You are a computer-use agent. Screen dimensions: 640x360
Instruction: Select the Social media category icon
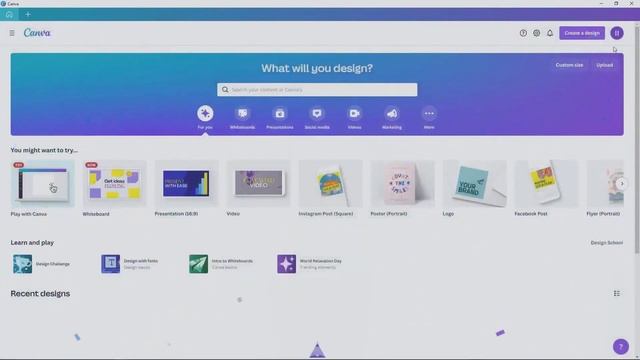[317, 113]
